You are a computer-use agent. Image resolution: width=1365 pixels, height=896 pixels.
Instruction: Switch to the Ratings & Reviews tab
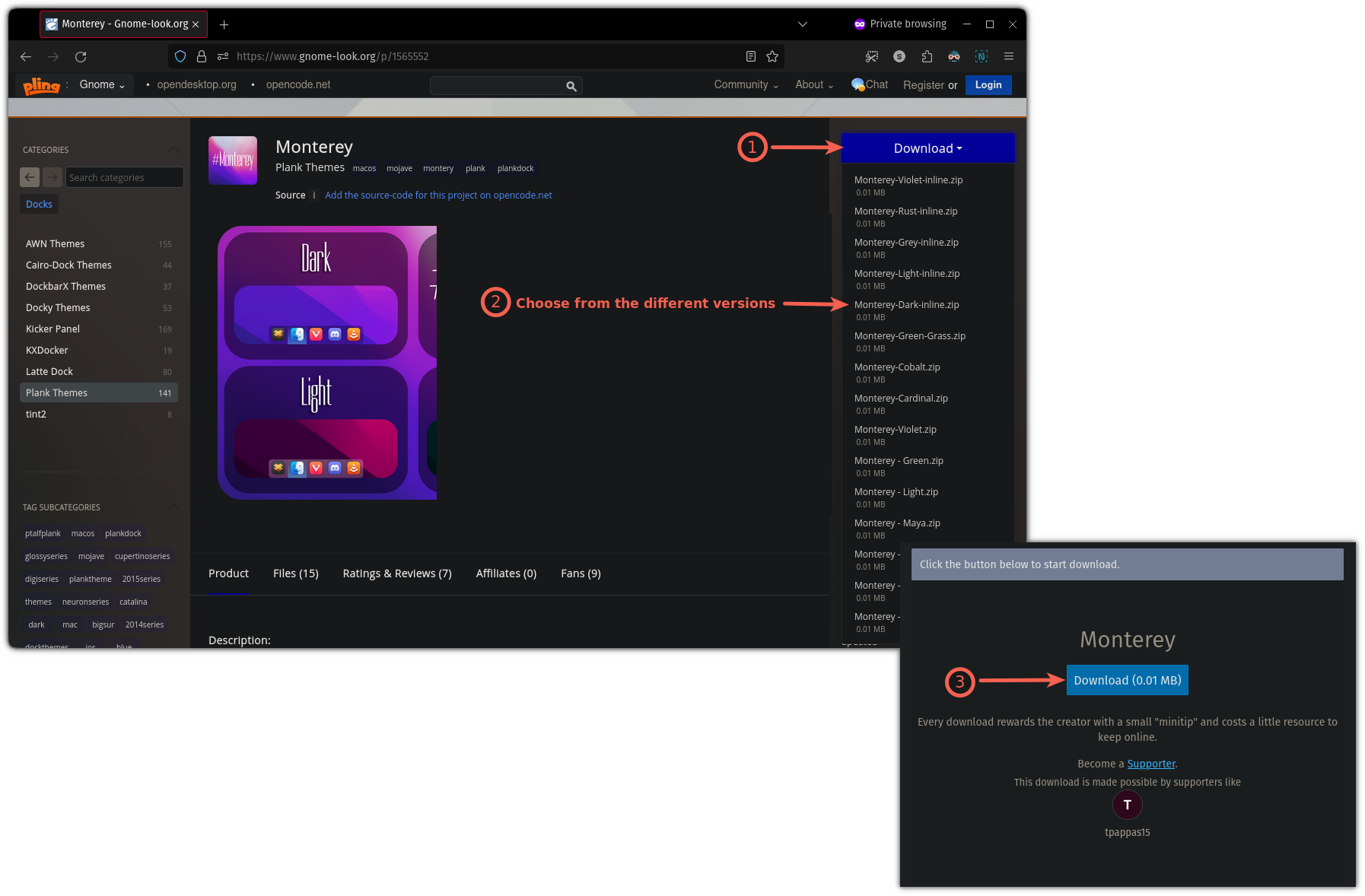[x=396, y=573]
